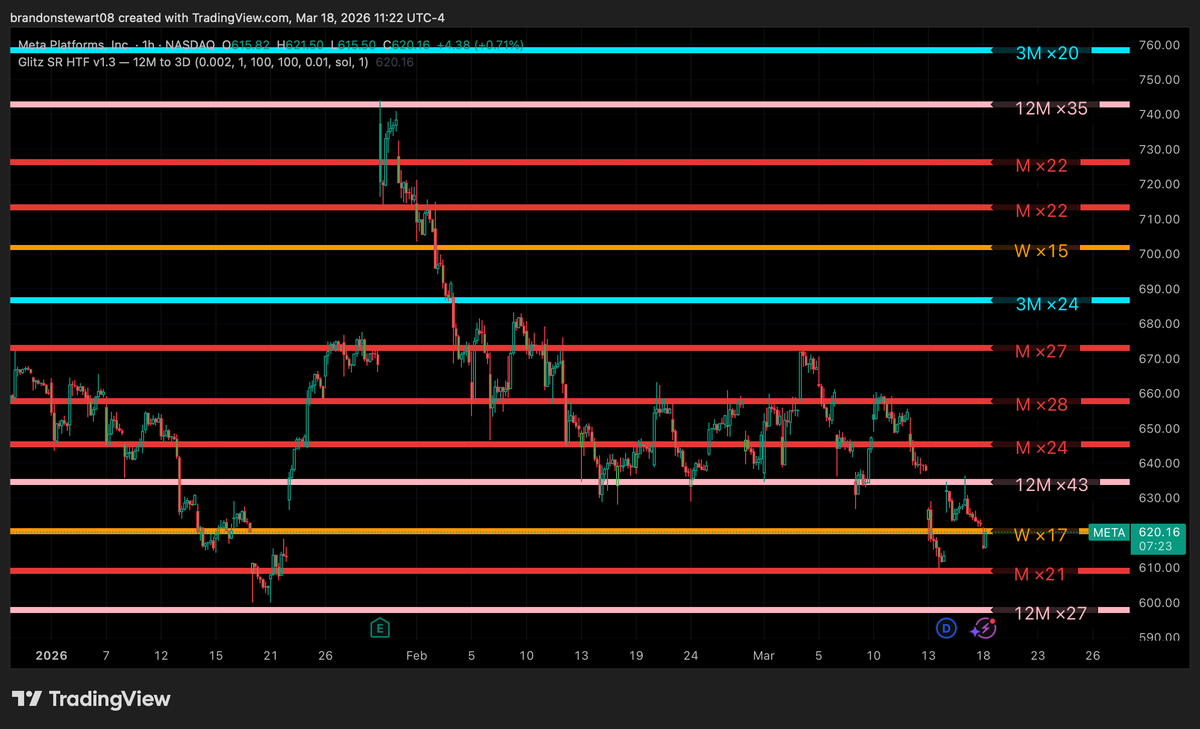Click the 'Feb' label on time axis

417,656
